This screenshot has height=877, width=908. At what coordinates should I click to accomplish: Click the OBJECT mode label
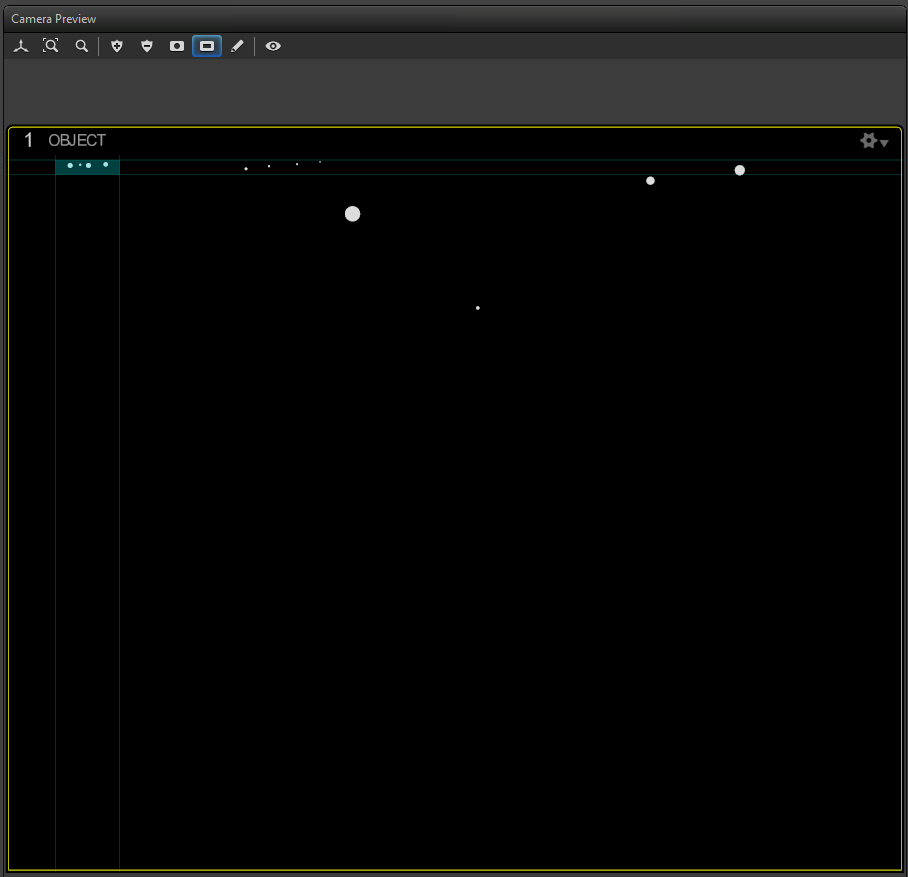pyautogui.click(x=77, y=141)
